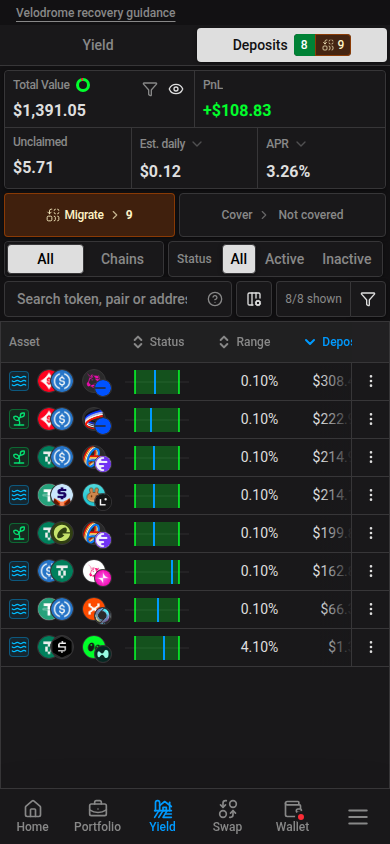
Task: Open the more menu for the $222 row
Action: click(x=371, y=419)
